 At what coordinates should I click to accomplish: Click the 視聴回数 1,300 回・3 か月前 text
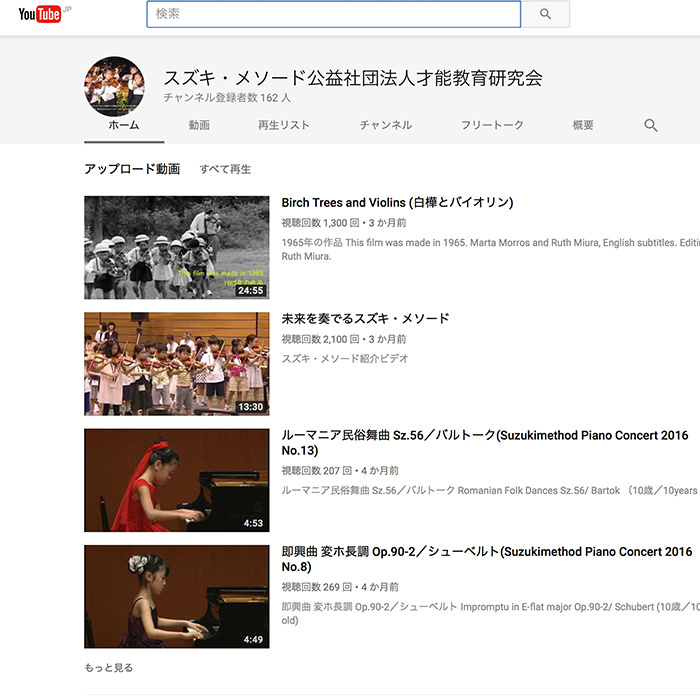pos(344,223)
